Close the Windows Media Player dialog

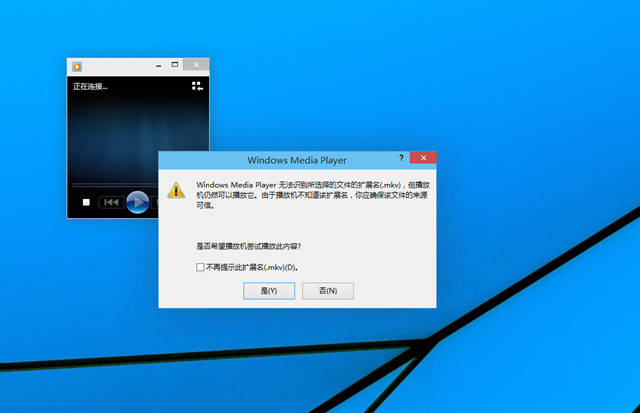point(423,158)
